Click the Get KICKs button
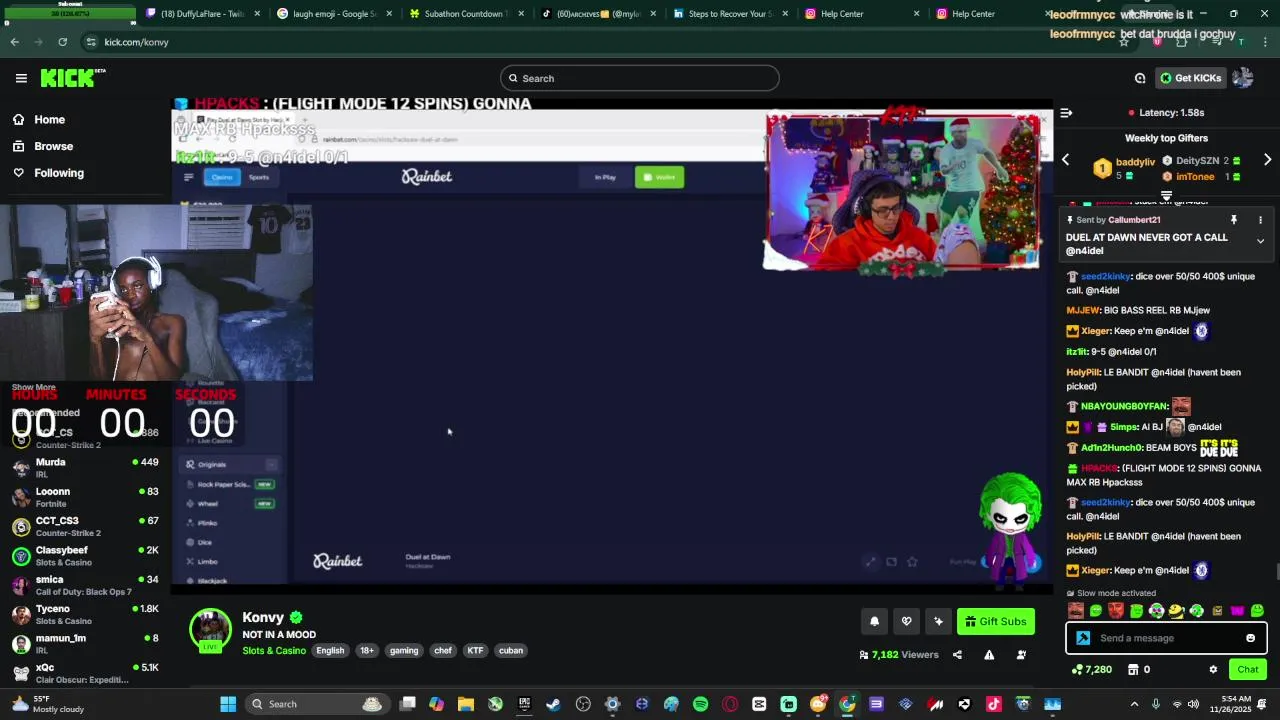The image size is (1280, 720). coord(1191,78)
